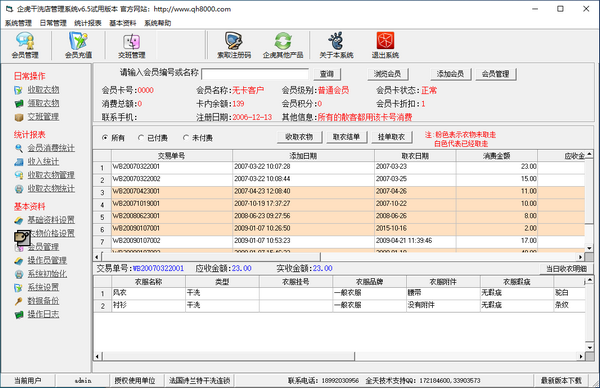The width and height of the screenshot is (600, 388).
Task: Open the 系统初始化 sidebar link
Action: [x=47, y=274]
